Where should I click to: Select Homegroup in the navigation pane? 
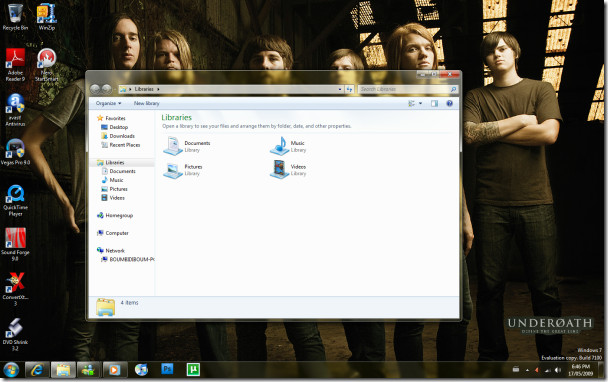[119, 216]
